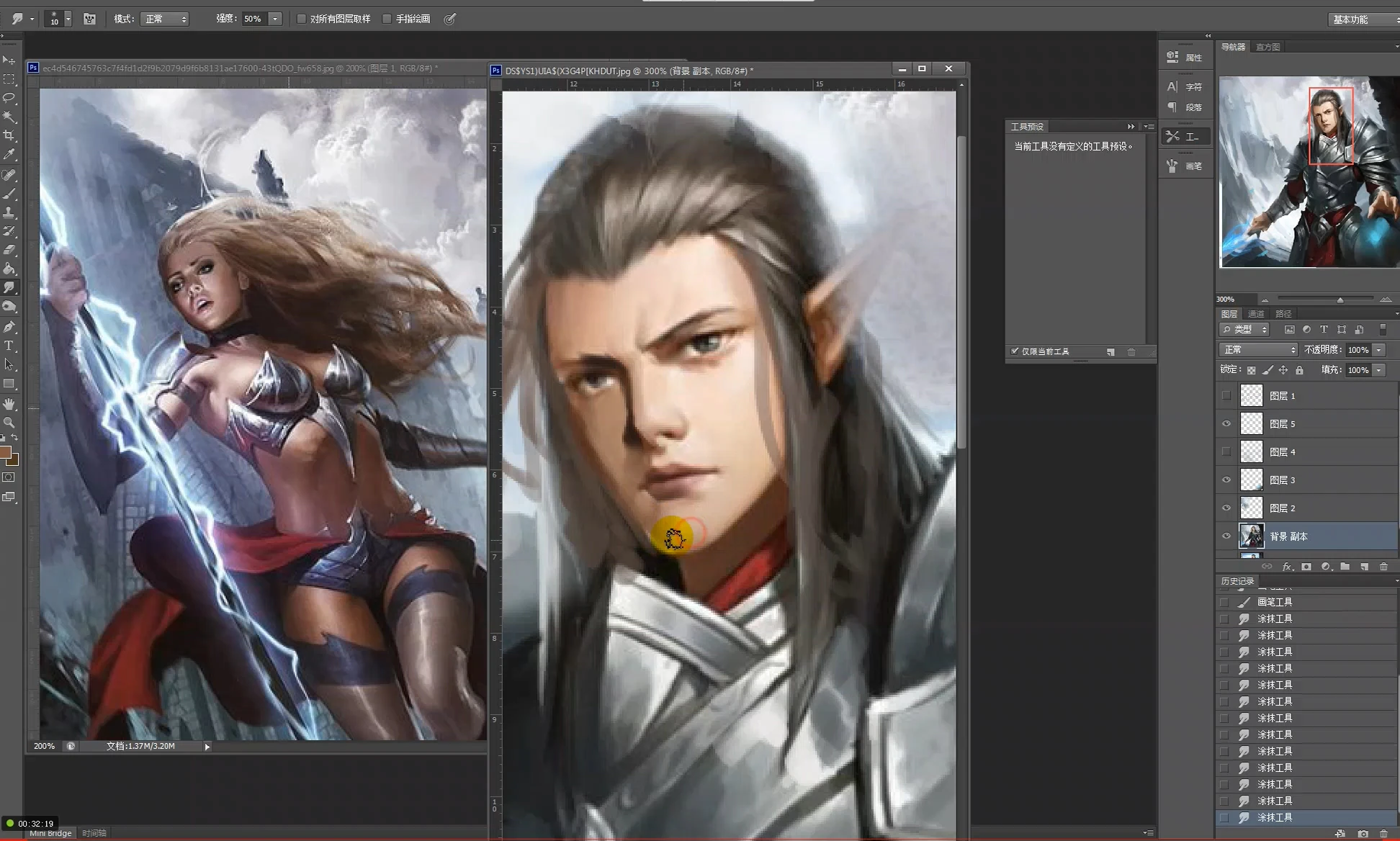Image resolution: width=1400 pixels, height=841 pixels.
Task: Open fill 100% dropdown arrow
Action: (x=1378, y=369)
